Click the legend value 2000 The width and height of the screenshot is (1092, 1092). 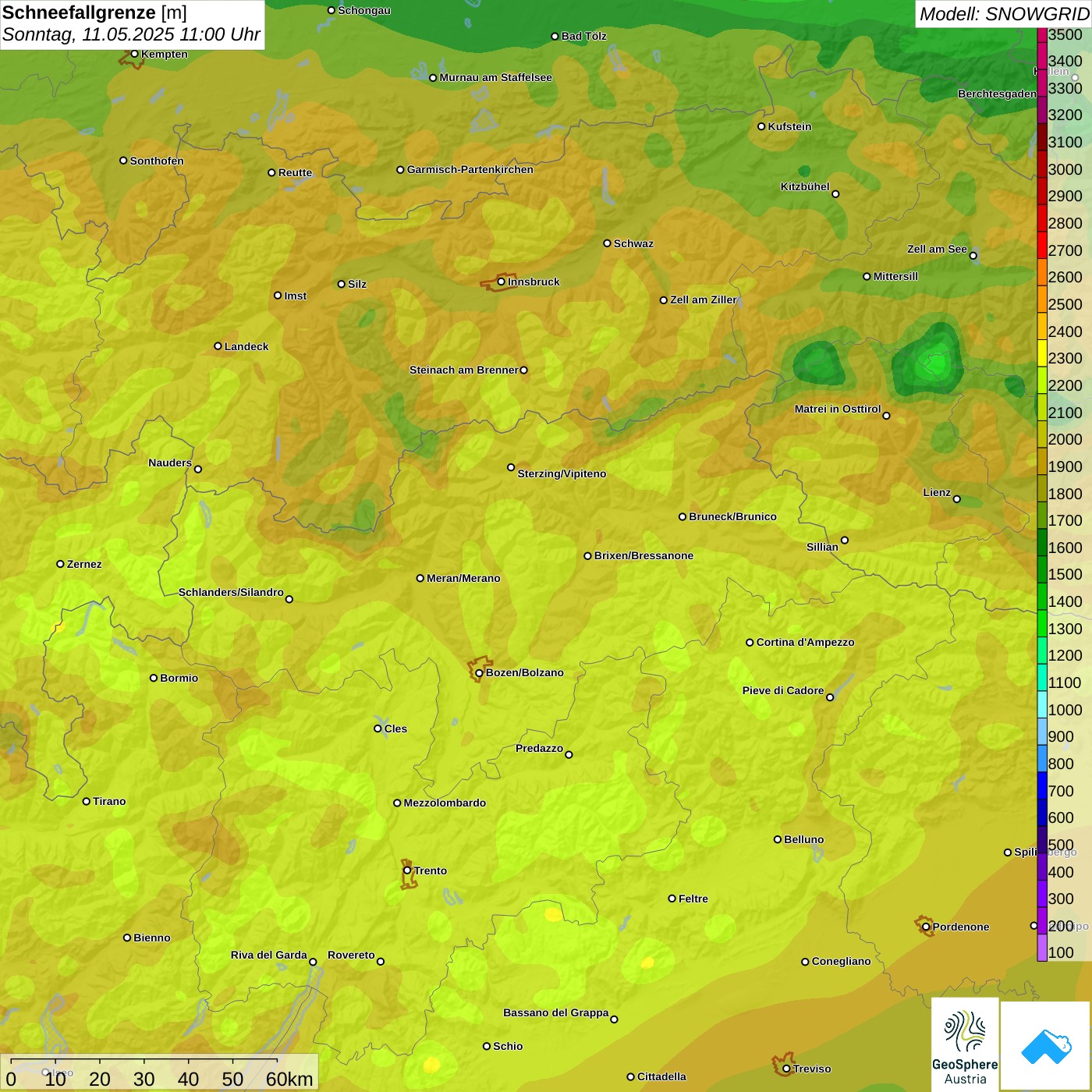coord(1065,439)
